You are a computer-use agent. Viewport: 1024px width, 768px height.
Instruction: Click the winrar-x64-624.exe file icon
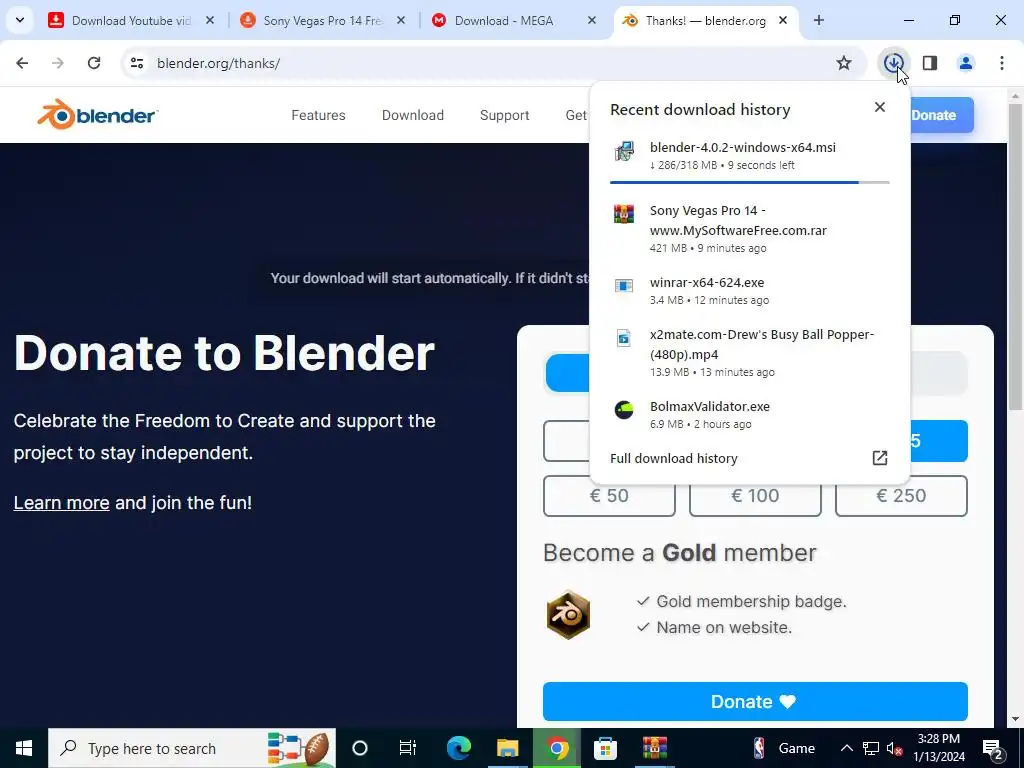click(x=624, y=285)
